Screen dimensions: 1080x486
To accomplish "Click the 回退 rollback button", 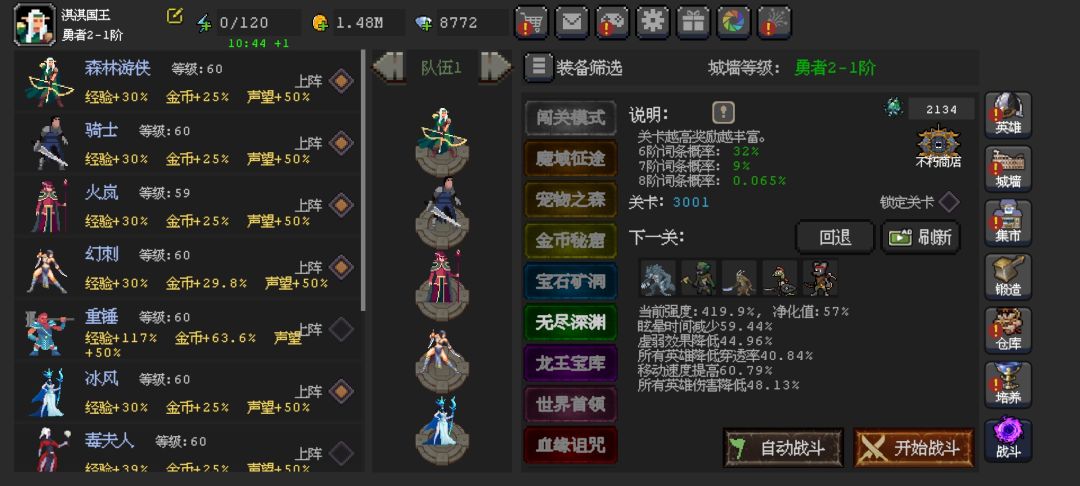I will click(x=835, y=237).
